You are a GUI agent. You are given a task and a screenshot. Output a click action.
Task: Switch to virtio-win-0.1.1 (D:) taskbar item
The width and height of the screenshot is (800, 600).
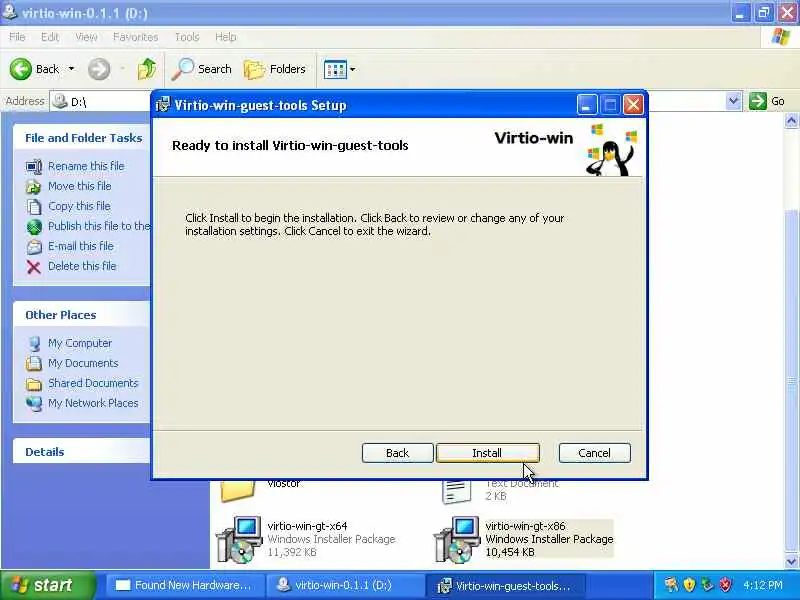click(x=345, y=585)
